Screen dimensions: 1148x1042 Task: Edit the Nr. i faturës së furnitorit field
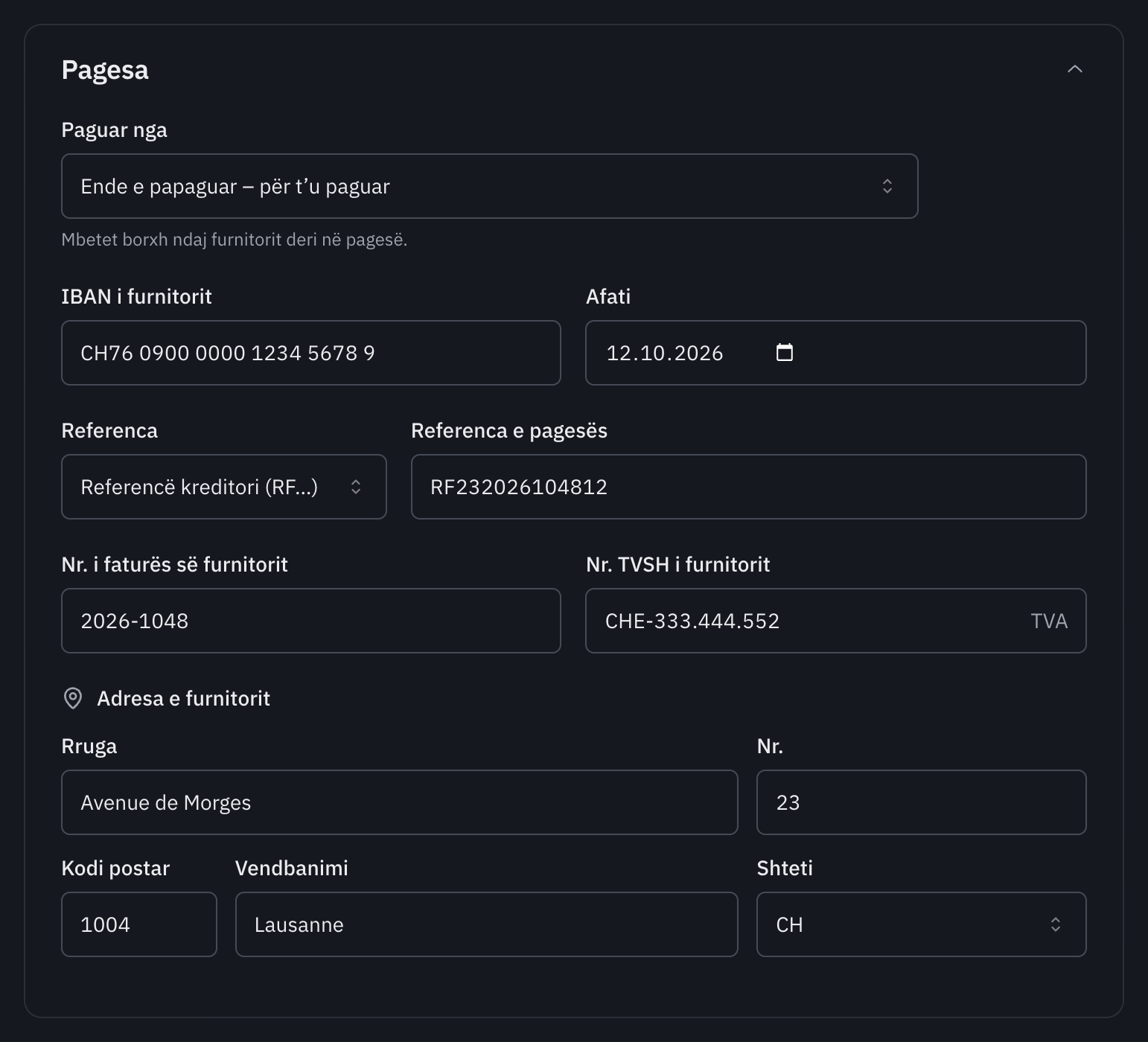311,621
